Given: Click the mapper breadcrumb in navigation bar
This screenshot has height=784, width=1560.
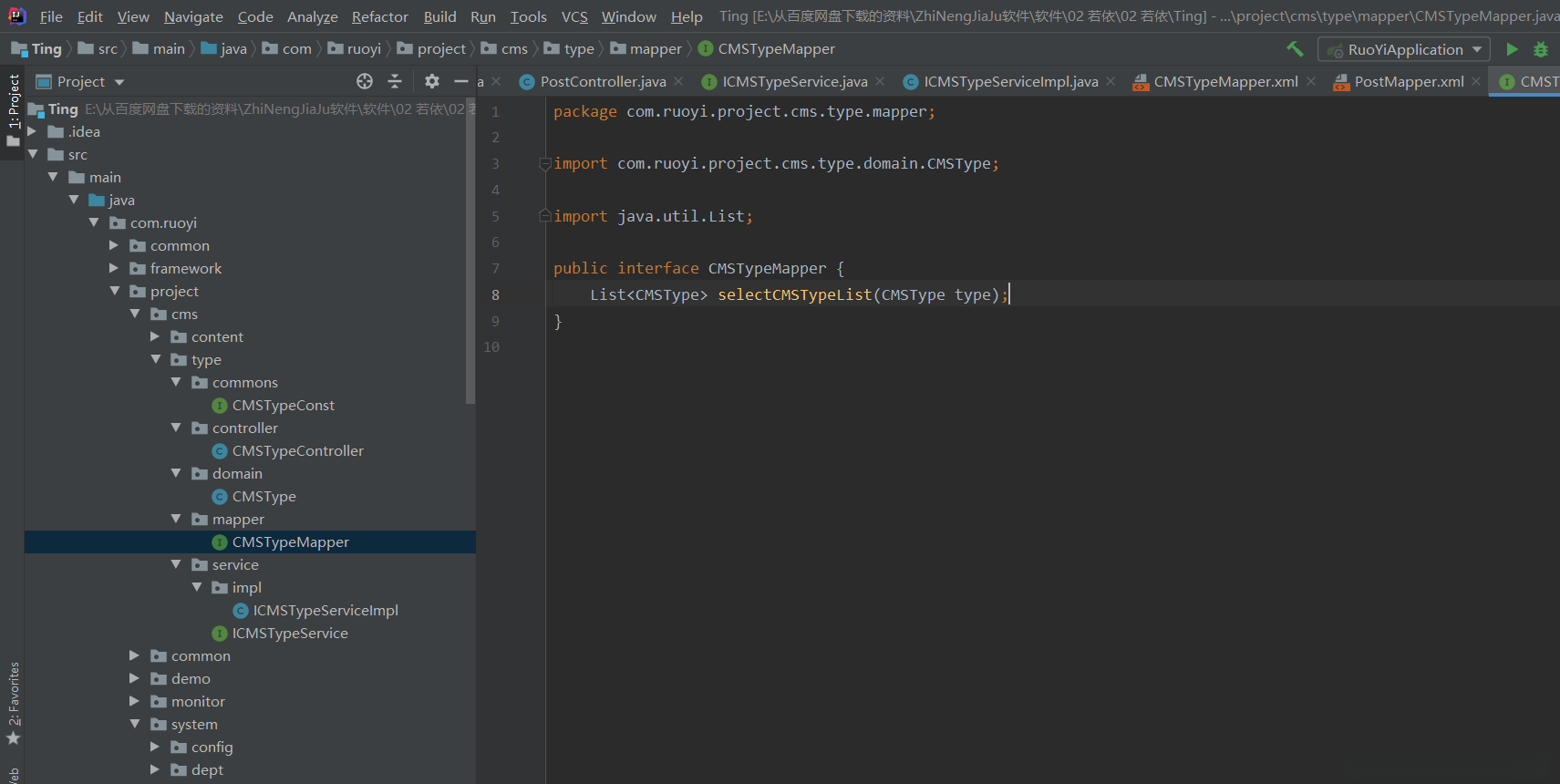Looking at the screenshot, I should tap(655, 49).
